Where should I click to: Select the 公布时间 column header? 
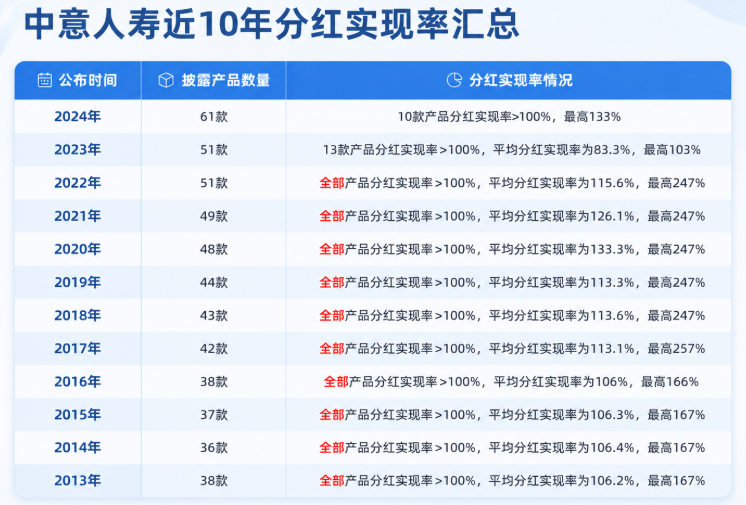[78, 80]
